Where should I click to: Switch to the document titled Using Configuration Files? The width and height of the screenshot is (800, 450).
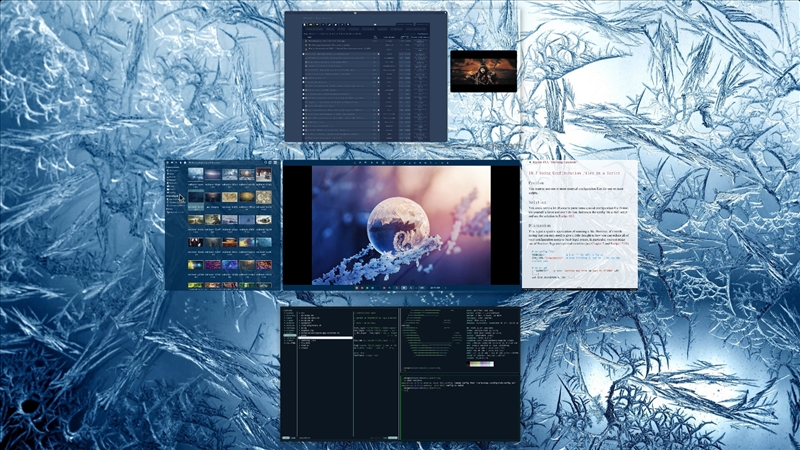click(x=580, y=224)
